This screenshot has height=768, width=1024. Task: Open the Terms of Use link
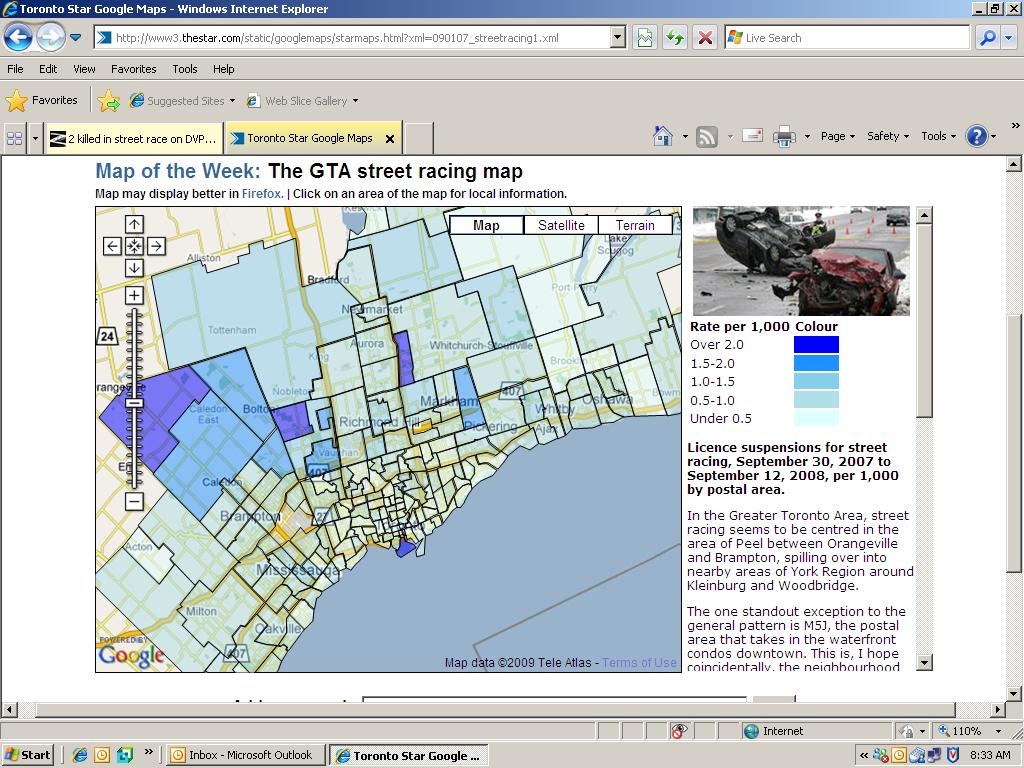[639, 663]
